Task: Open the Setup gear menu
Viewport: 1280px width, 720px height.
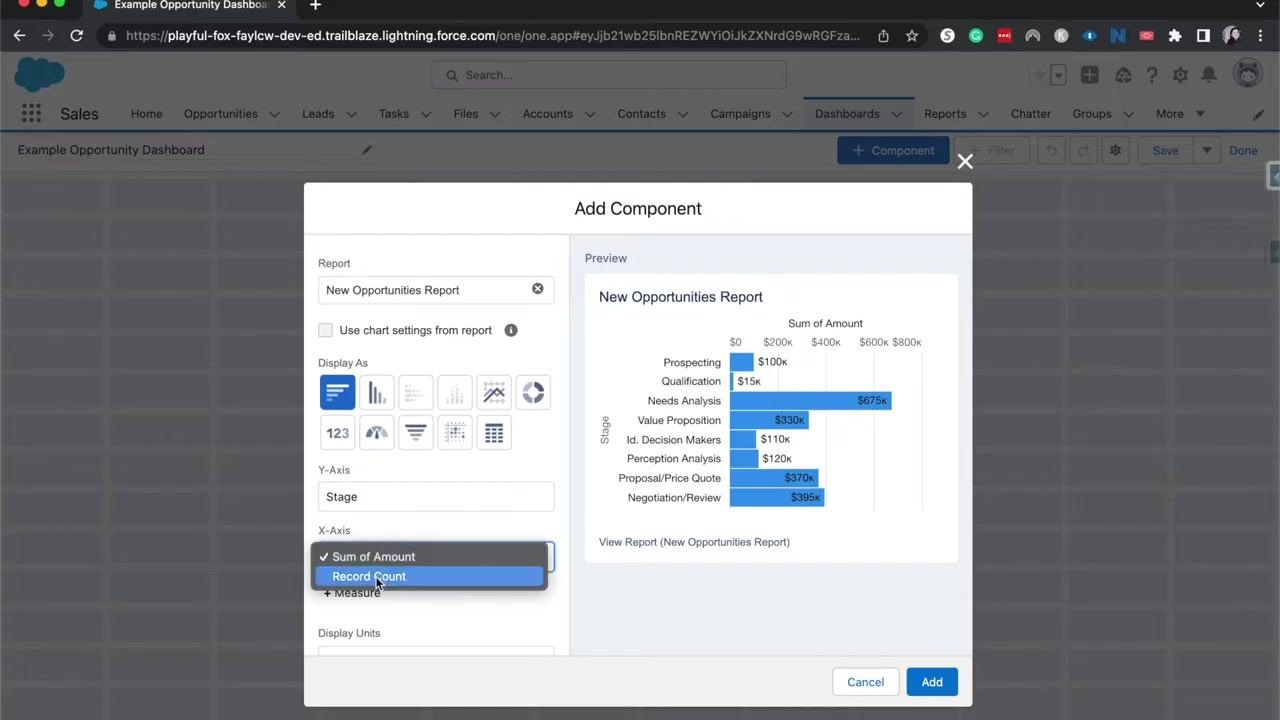Action: click(1180, 75)
